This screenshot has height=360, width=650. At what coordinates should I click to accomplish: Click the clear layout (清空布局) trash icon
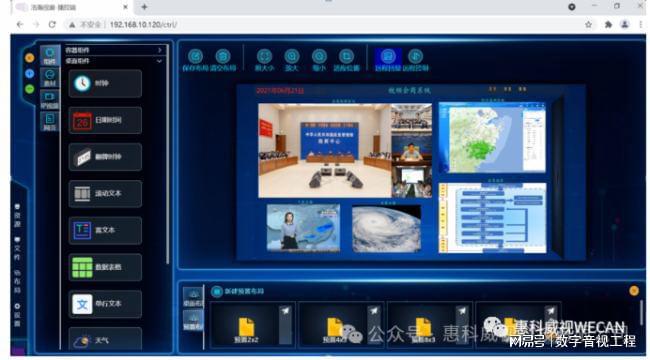tap(223, 56)
